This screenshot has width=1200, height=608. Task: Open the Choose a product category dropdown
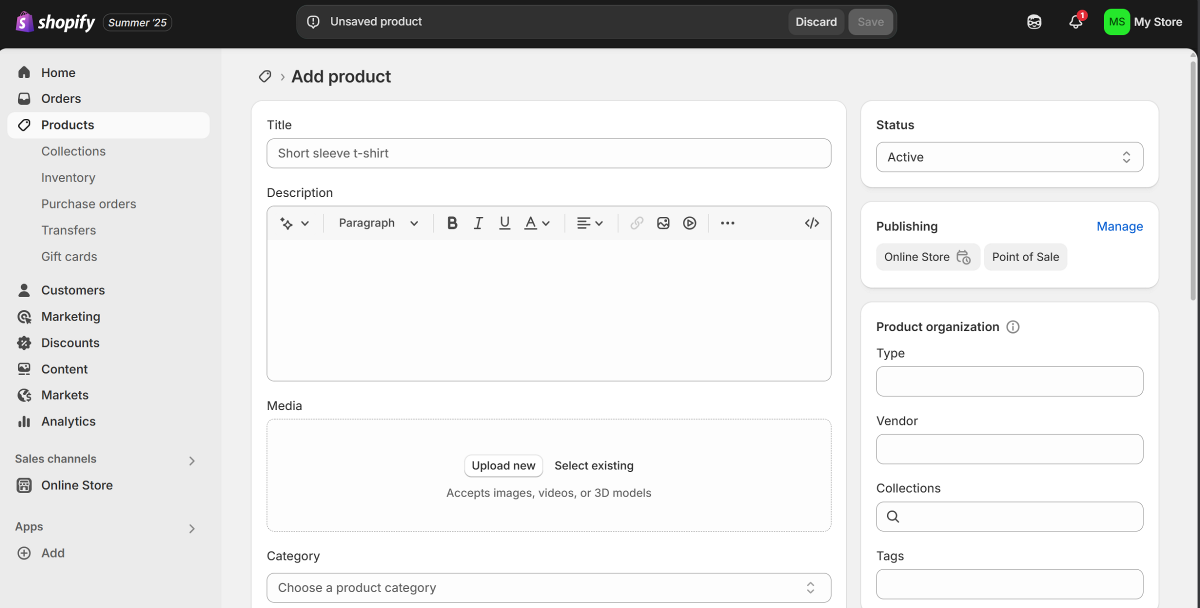[x=548, y=588]
